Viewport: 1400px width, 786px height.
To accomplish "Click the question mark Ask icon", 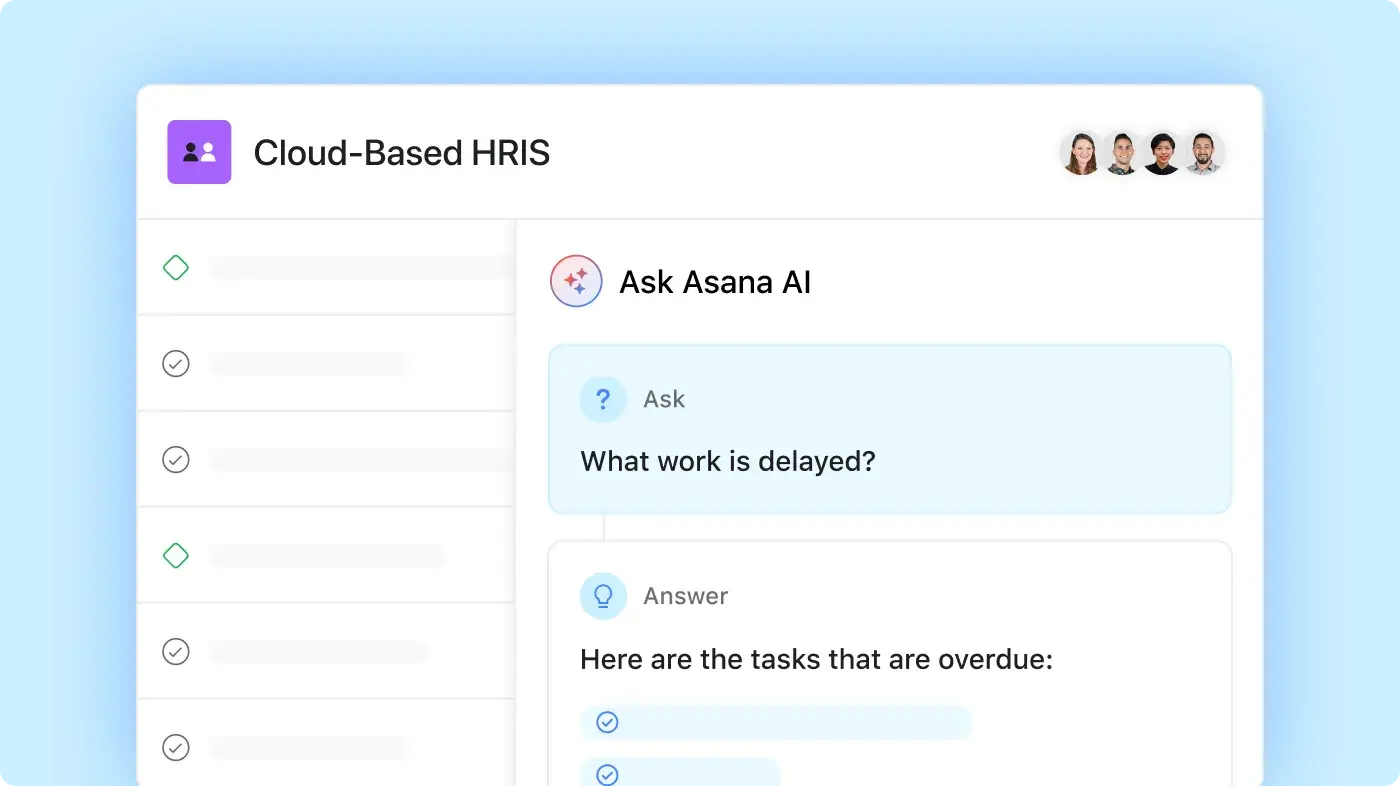I will (x=603, y=400).
